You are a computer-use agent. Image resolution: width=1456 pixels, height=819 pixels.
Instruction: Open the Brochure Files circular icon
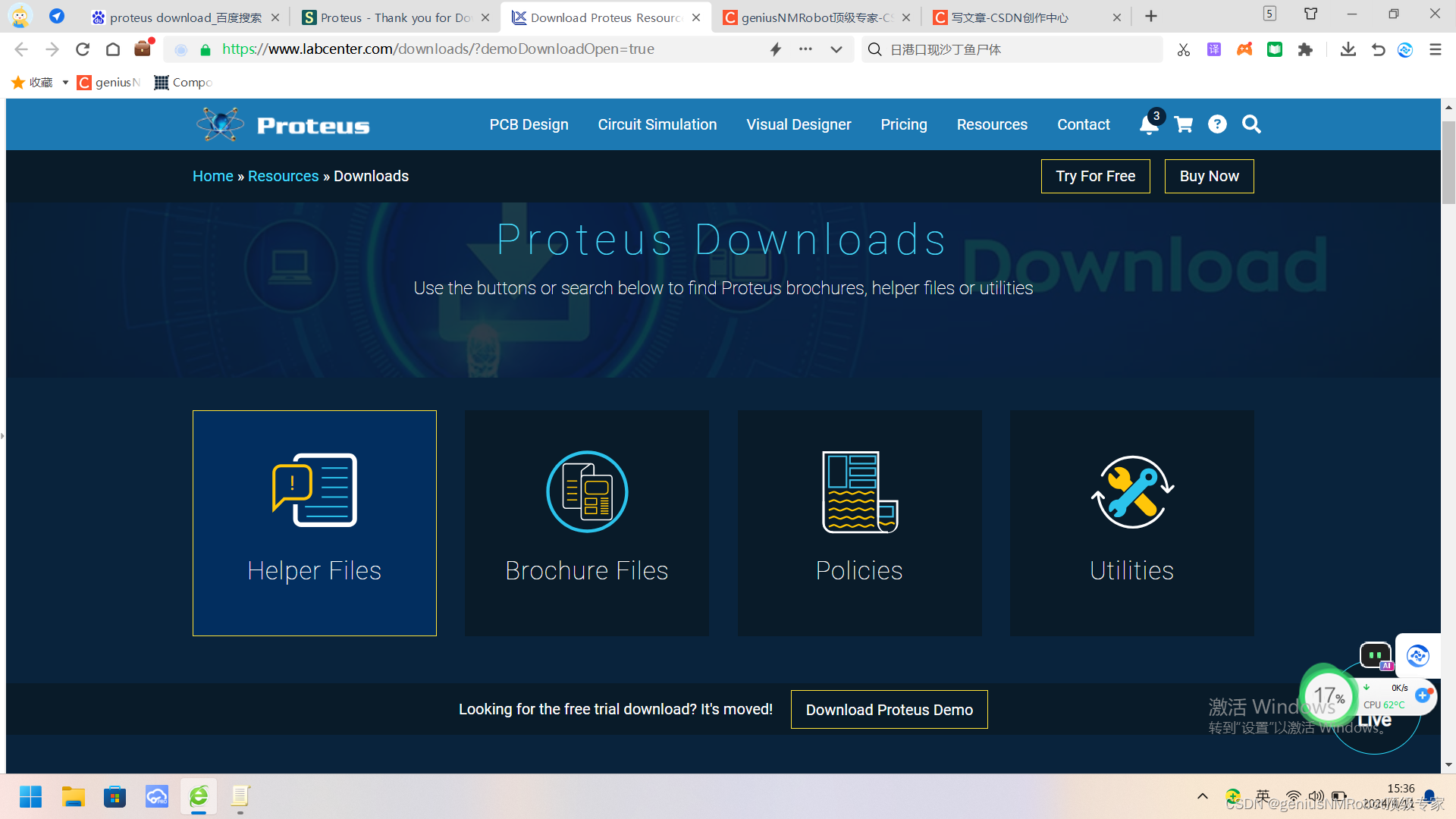(586, 491)
